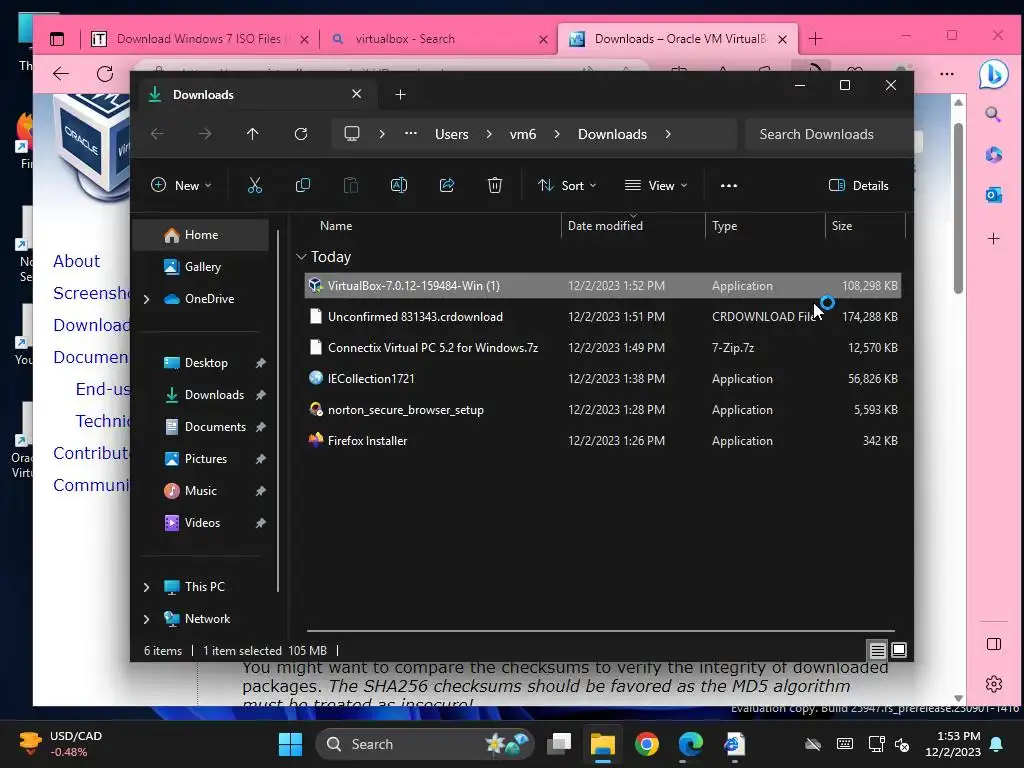This screenshot has height=768, width=1024.
Task: Open the See more three-dots toolbar menu
Action: (x=729, y=185)
